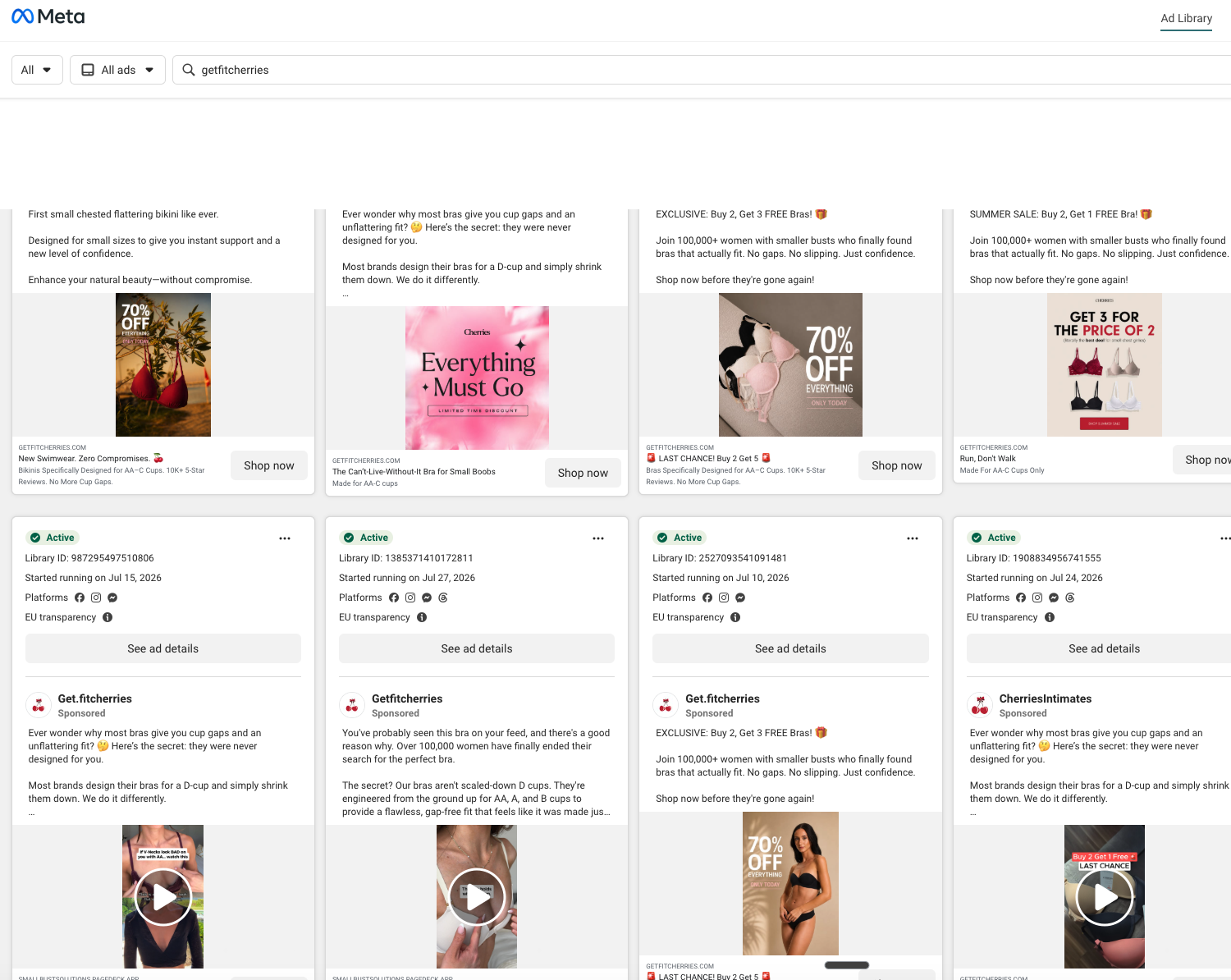Click Active status badge on ad 1385371410172811
This screenshot has height=980, width=1231.
point(366,538)
